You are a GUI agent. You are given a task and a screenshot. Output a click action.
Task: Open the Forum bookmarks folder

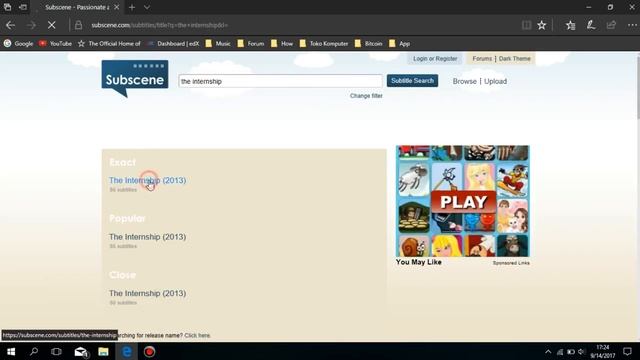[251, 43]
